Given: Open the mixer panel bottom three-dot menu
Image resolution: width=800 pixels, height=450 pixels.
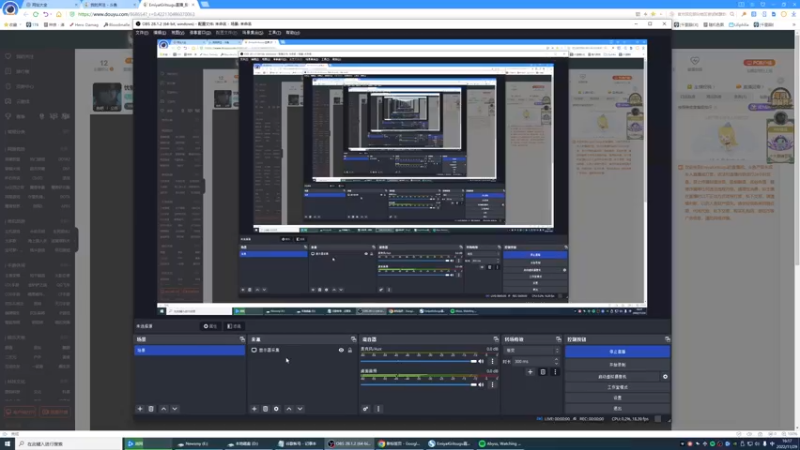Looking at the screenshot, I should click(x=378, y=409).
